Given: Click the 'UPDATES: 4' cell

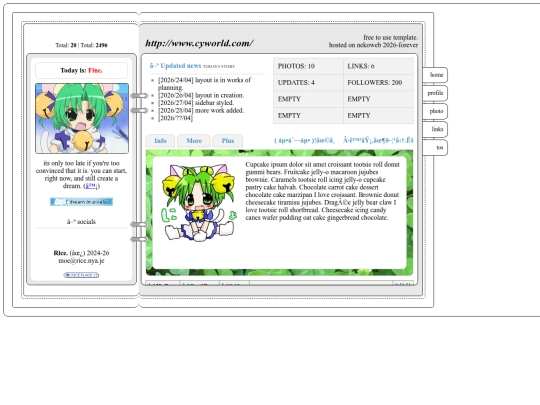Looking at the screenshot, I should pyautogui.click(x=308, y=83).
